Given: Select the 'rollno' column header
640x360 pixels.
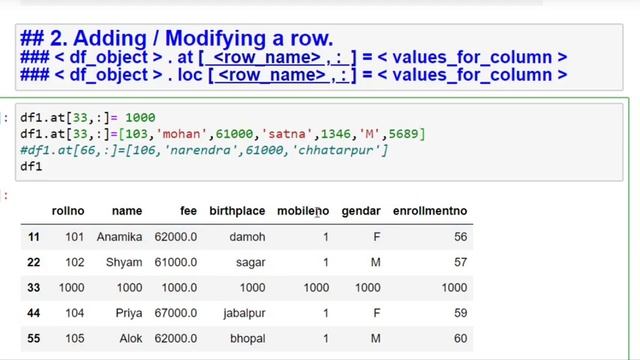Looking at the screenshot, I should point(68,211).
